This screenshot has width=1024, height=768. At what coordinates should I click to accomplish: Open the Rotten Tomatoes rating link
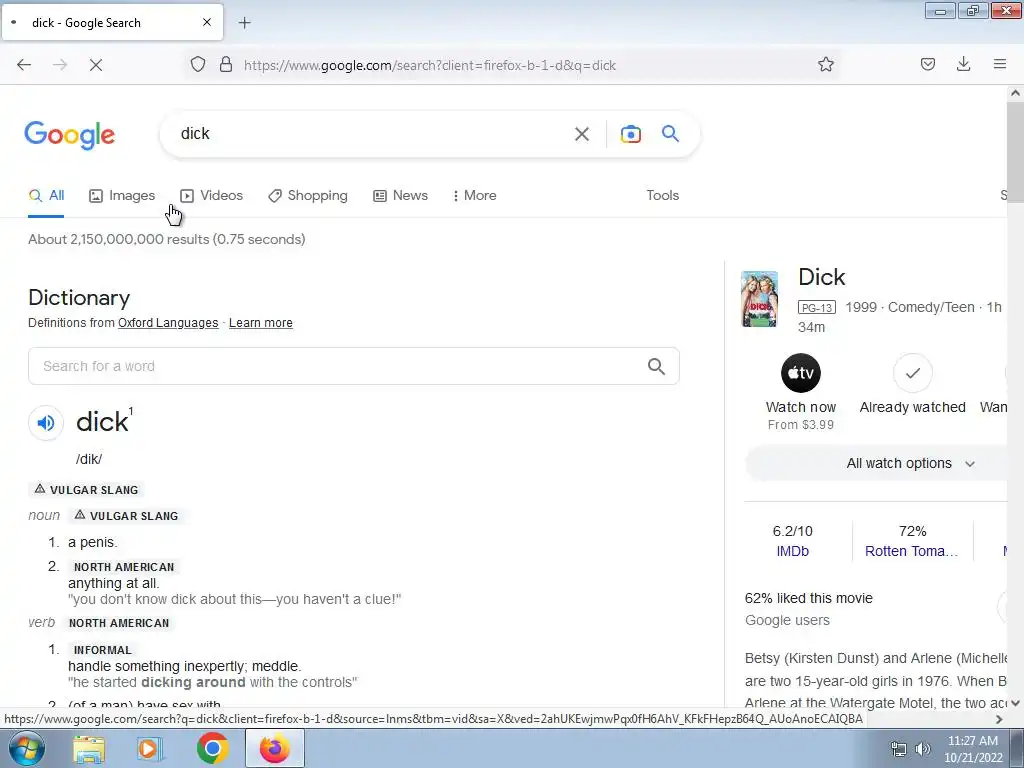tap(912, 551)
